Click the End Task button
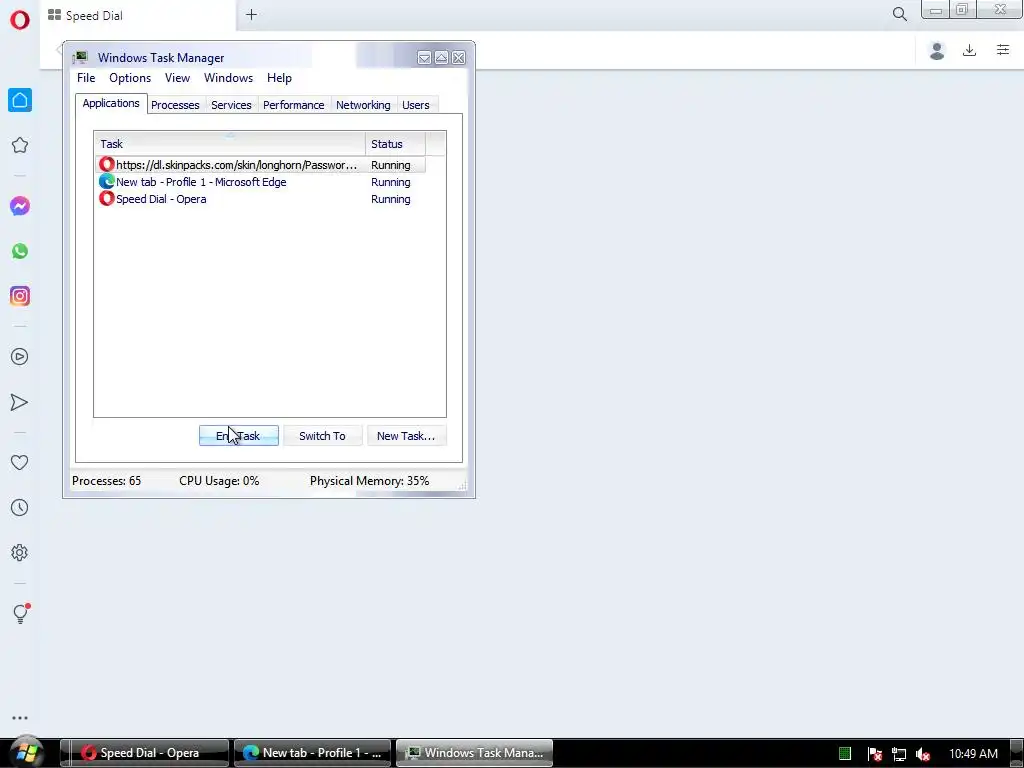 (238, 436)
